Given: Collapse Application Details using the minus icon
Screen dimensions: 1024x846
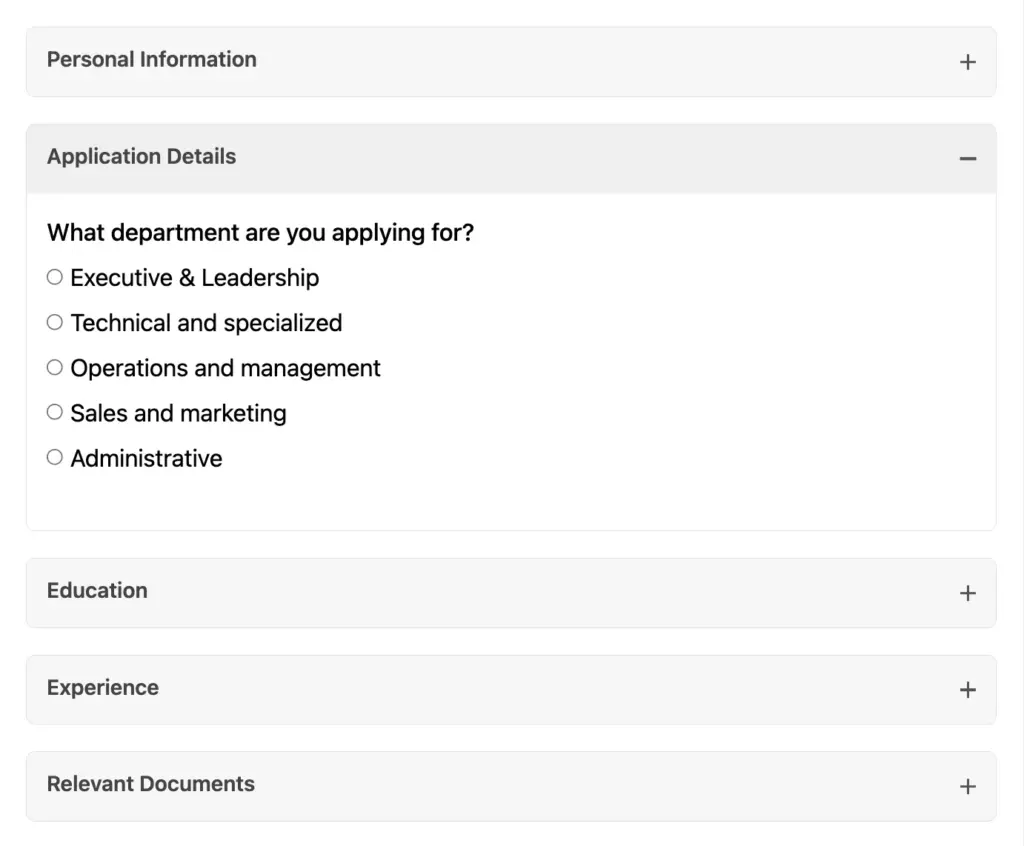Looking at the screenshot, I should pyautogui.click(x=967, y=158).
